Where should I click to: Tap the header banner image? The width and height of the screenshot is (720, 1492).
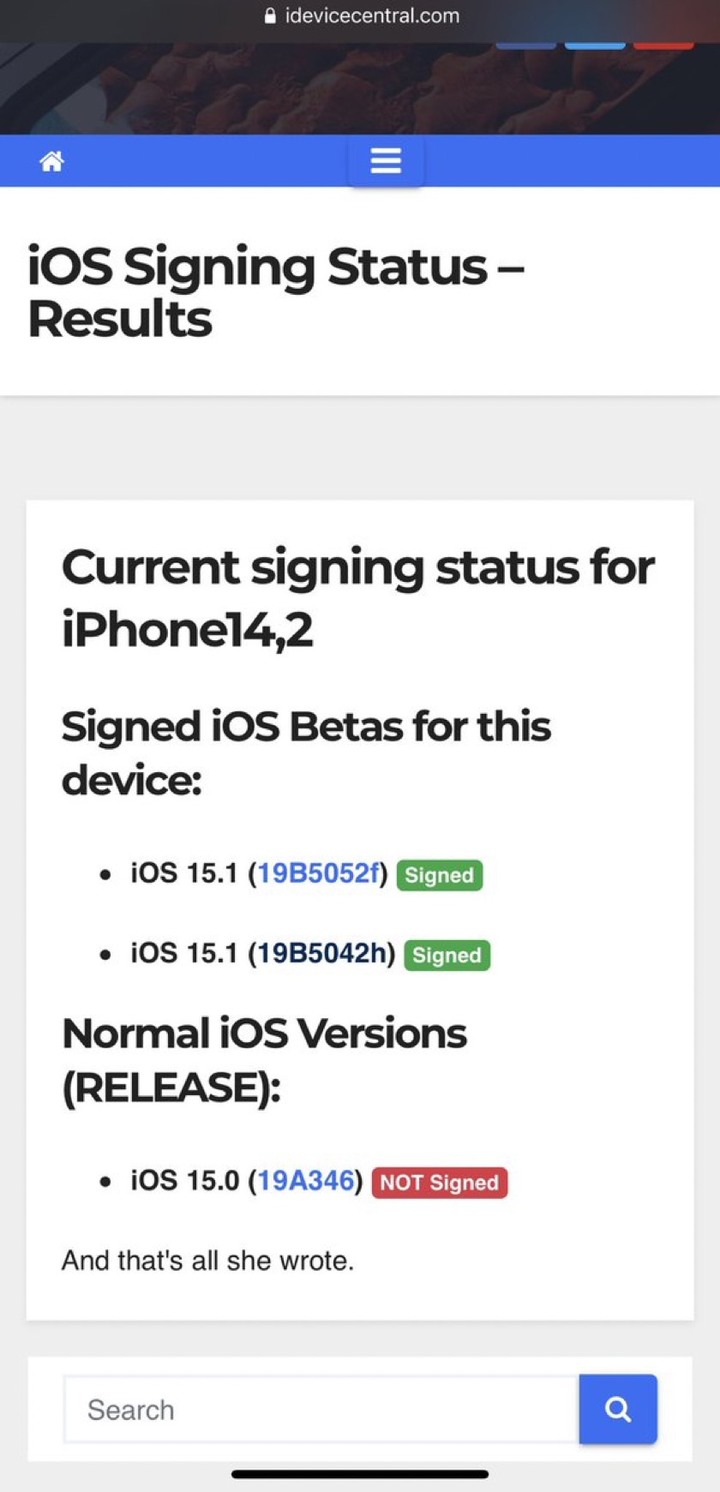(360, 90)
